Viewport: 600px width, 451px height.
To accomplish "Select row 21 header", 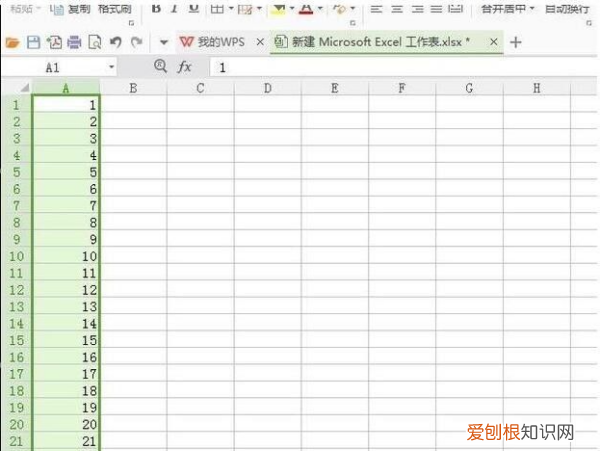I will click(16, 441).
